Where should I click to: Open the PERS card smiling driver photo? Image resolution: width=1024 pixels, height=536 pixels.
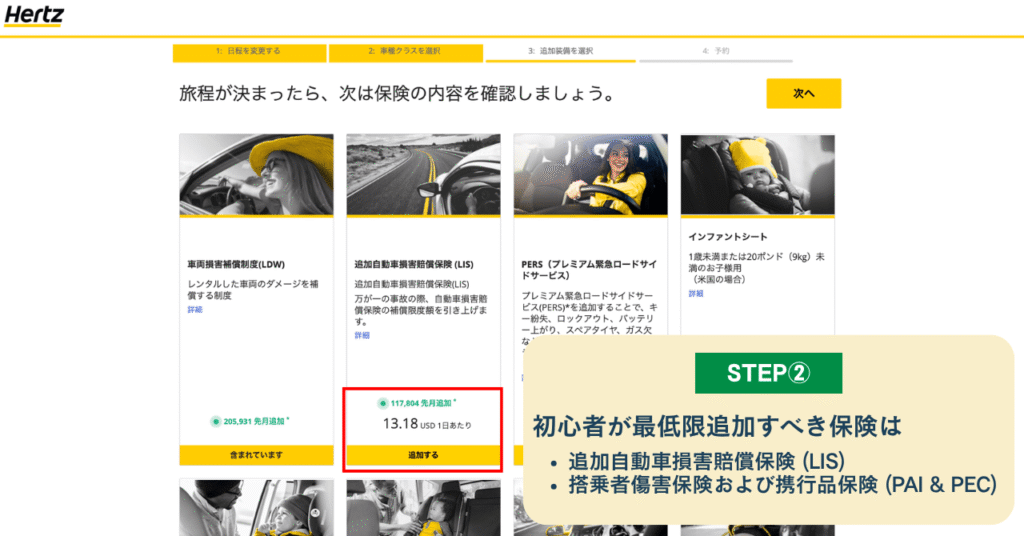coord(590,175)
